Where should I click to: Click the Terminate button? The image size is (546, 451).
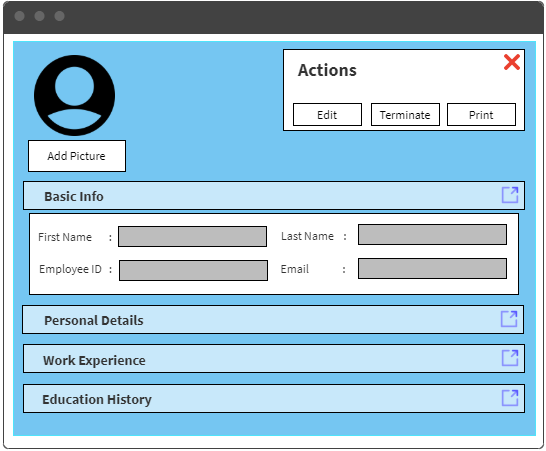405,115
